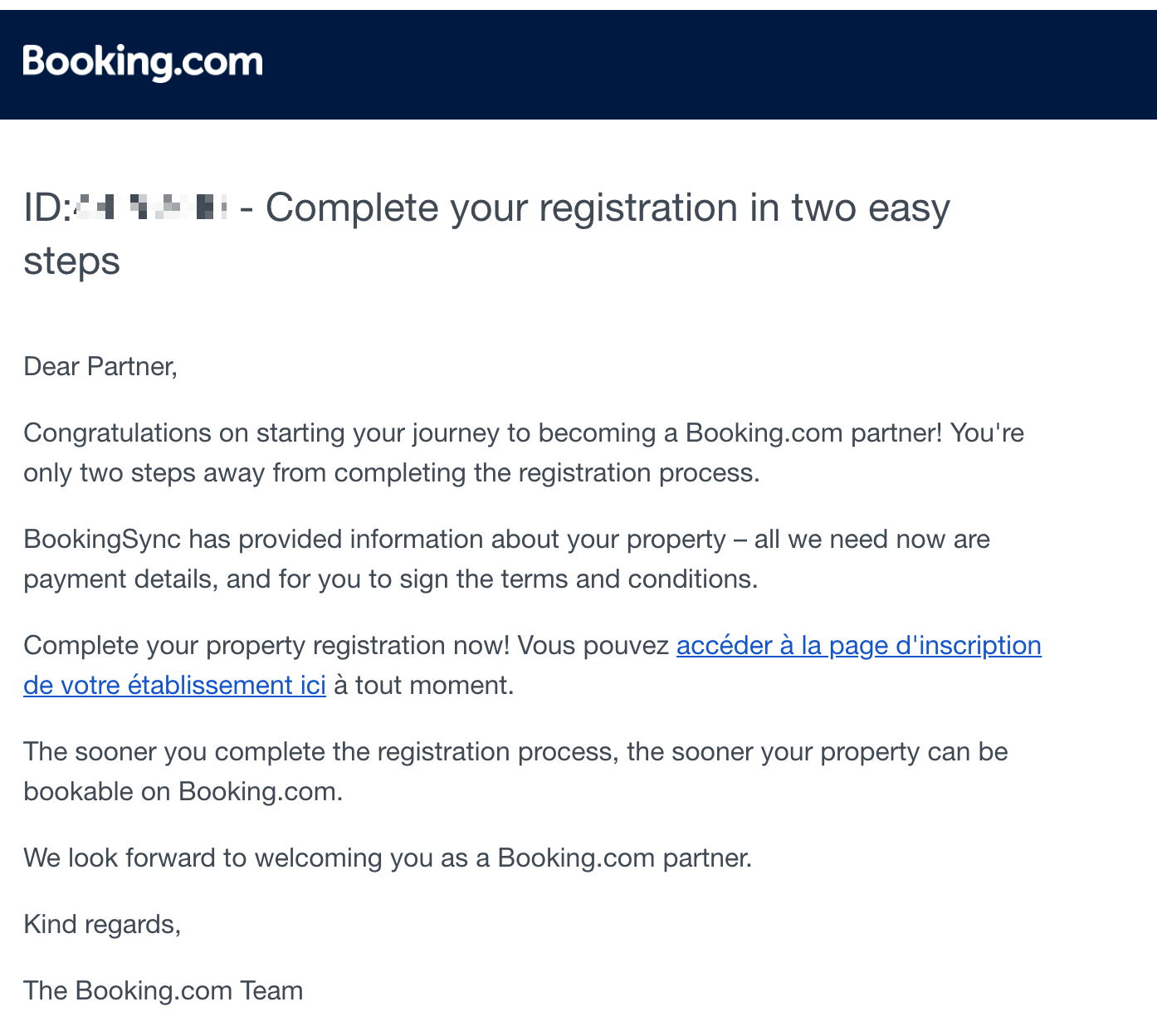Viewport: 1157px width, 1036px height.
Task: Click the 'Complete your registration' heading
Action: [607, 208]
